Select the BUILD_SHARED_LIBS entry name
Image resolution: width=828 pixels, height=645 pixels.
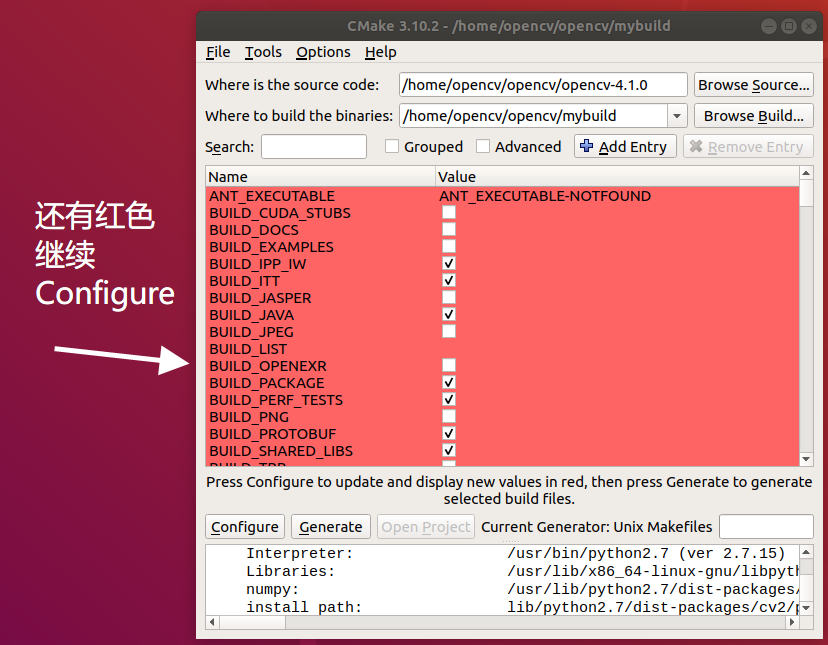coord(281,451)
